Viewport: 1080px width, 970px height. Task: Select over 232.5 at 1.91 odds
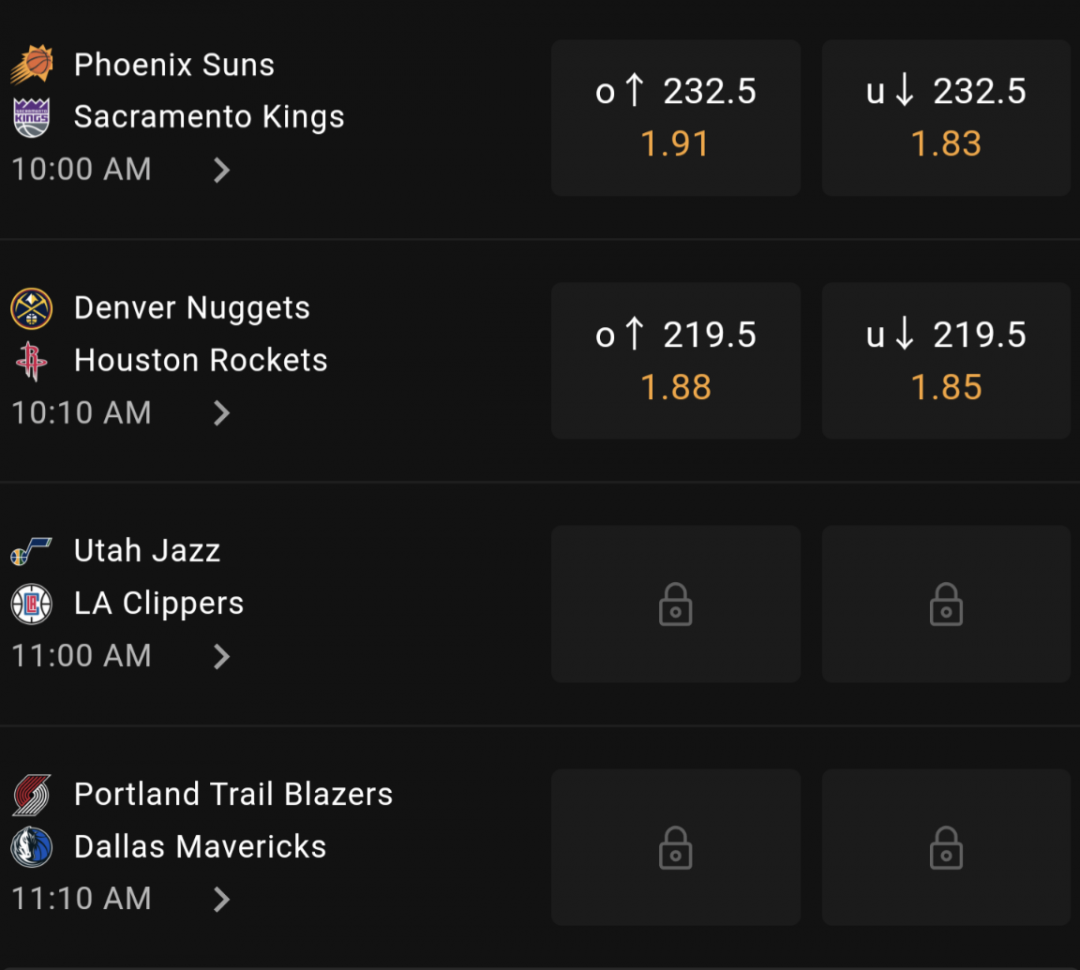676,118
